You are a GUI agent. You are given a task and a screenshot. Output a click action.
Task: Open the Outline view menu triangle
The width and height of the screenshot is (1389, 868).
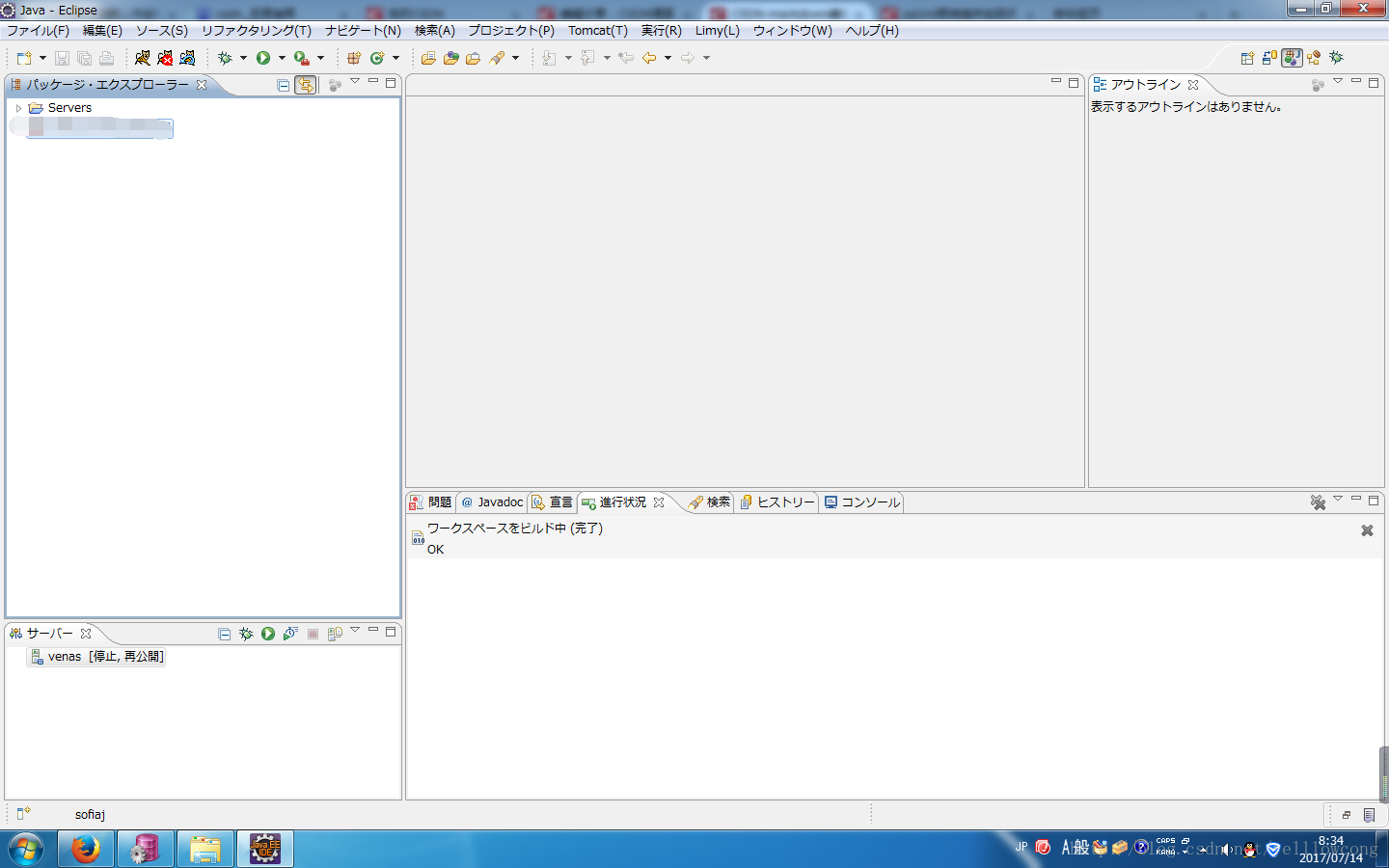(x=1338, y=82)
